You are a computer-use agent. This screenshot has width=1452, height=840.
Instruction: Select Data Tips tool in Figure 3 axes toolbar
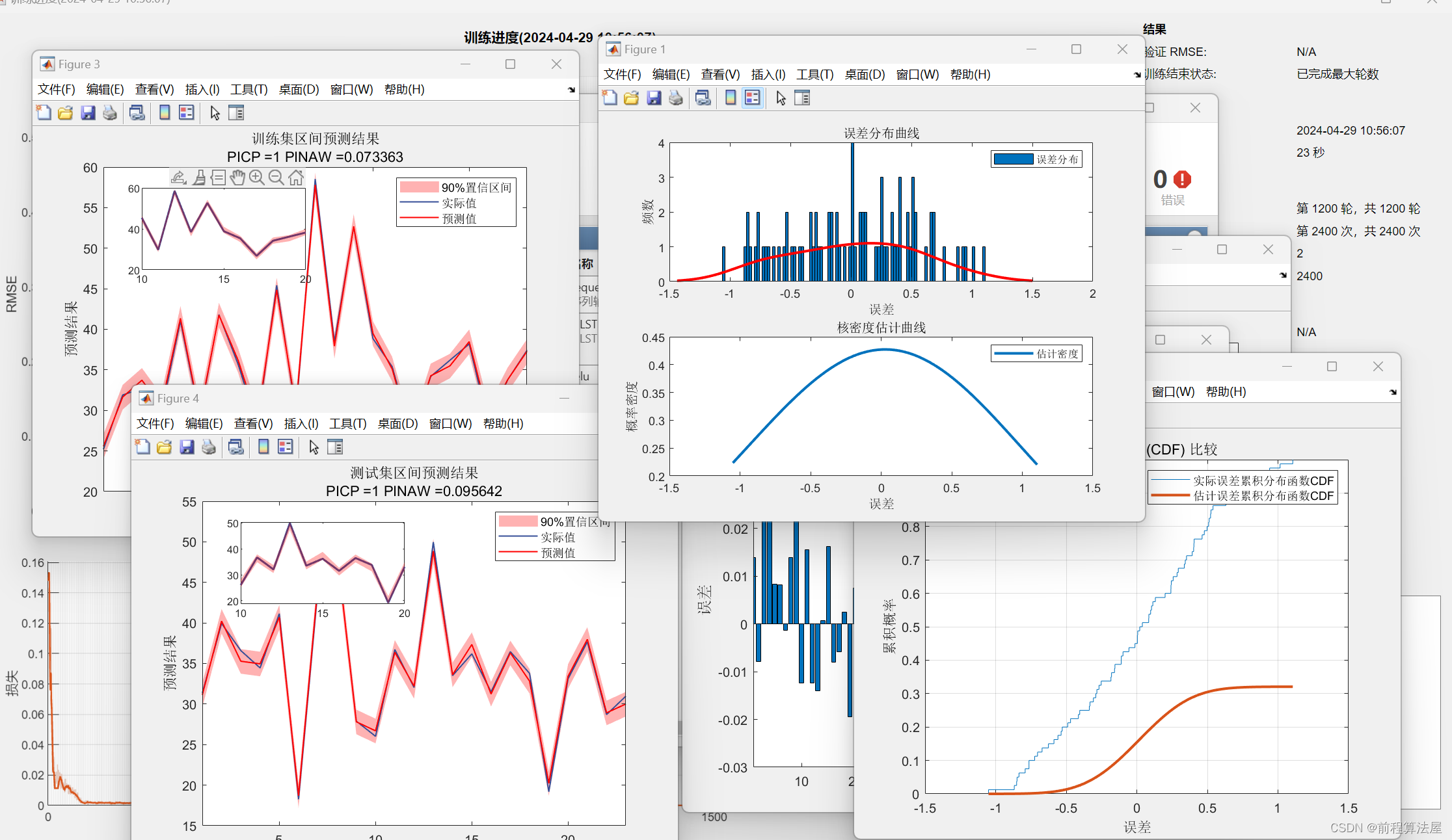[x=219, y=177]
